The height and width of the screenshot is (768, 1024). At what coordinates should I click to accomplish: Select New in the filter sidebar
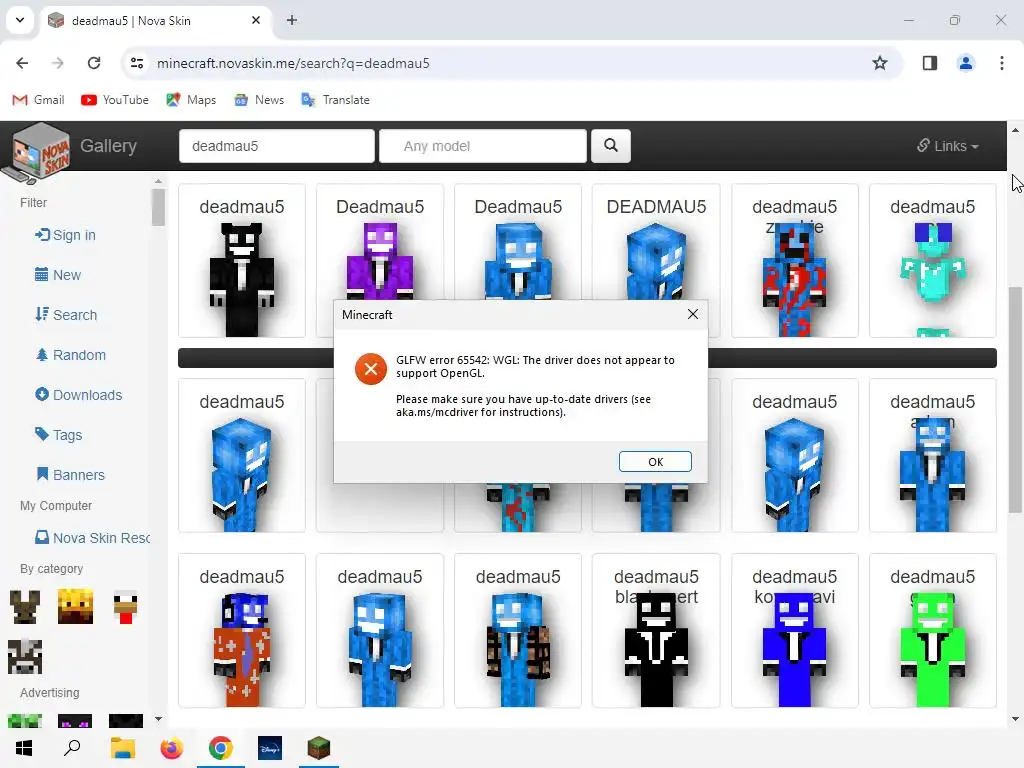point(57,275)
